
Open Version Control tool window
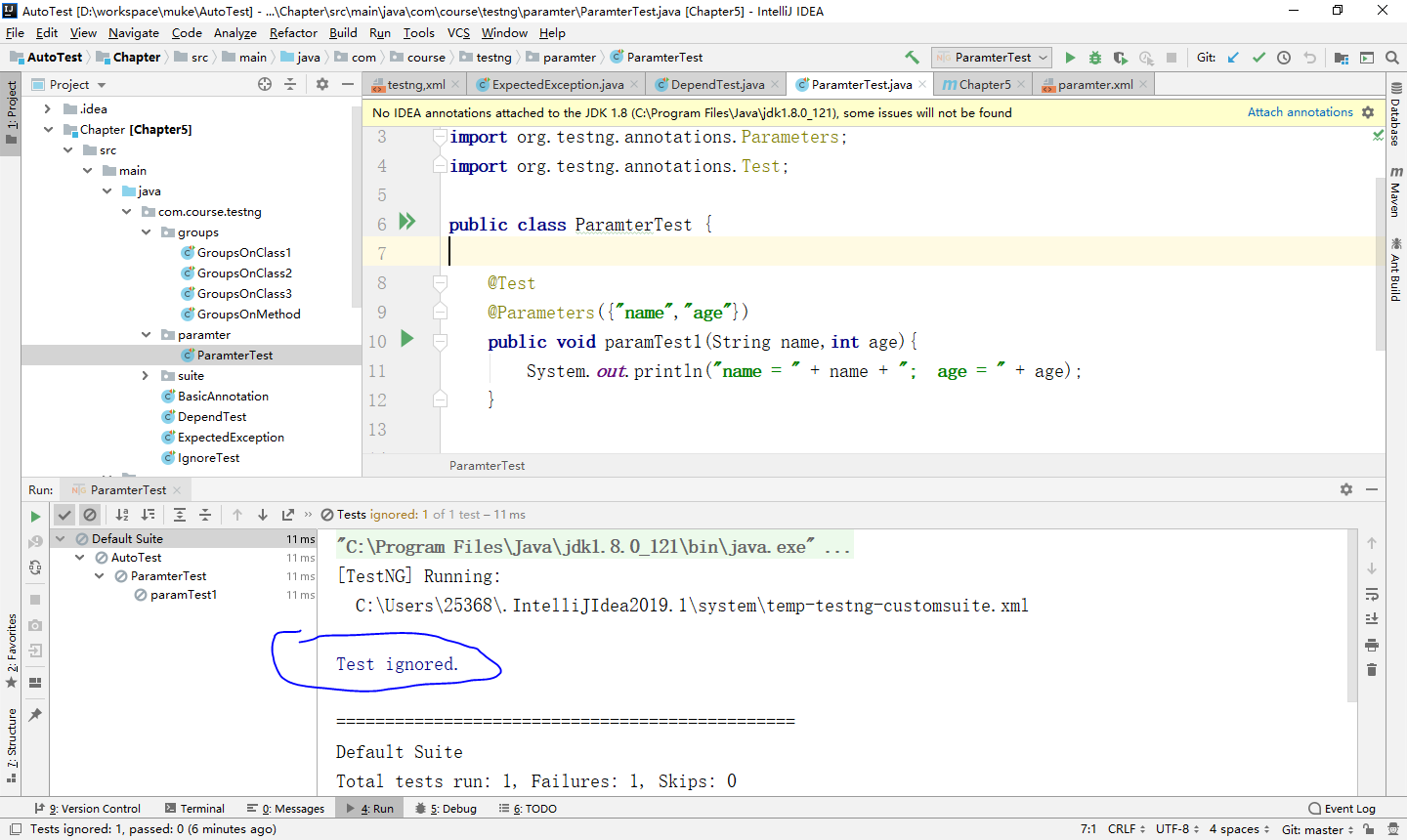89,809
